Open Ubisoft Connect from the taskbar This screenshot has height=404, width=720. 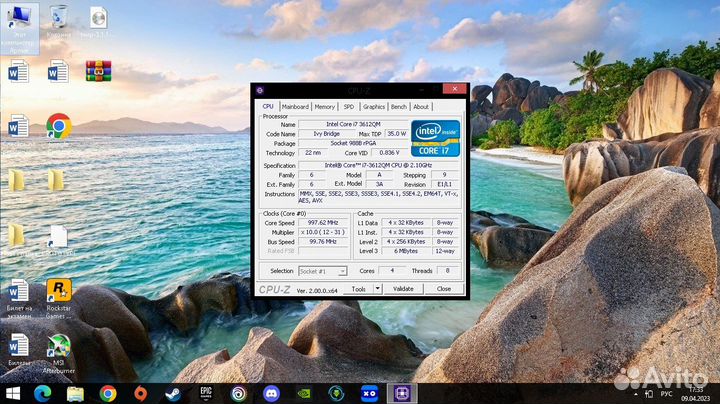coord(238,393)
